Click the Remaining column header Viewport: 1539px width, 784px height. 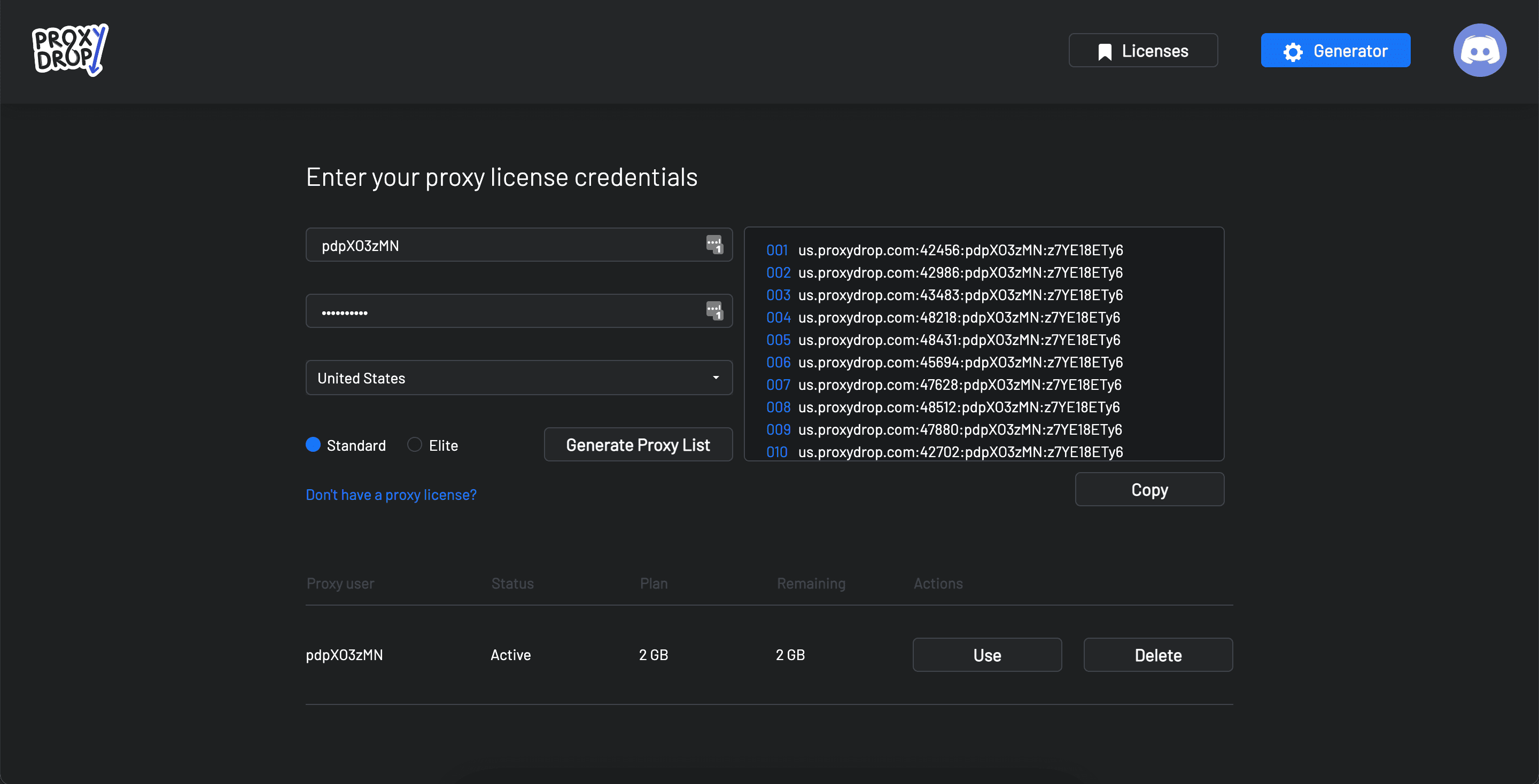pyautogui.click(x=811, y=583)
